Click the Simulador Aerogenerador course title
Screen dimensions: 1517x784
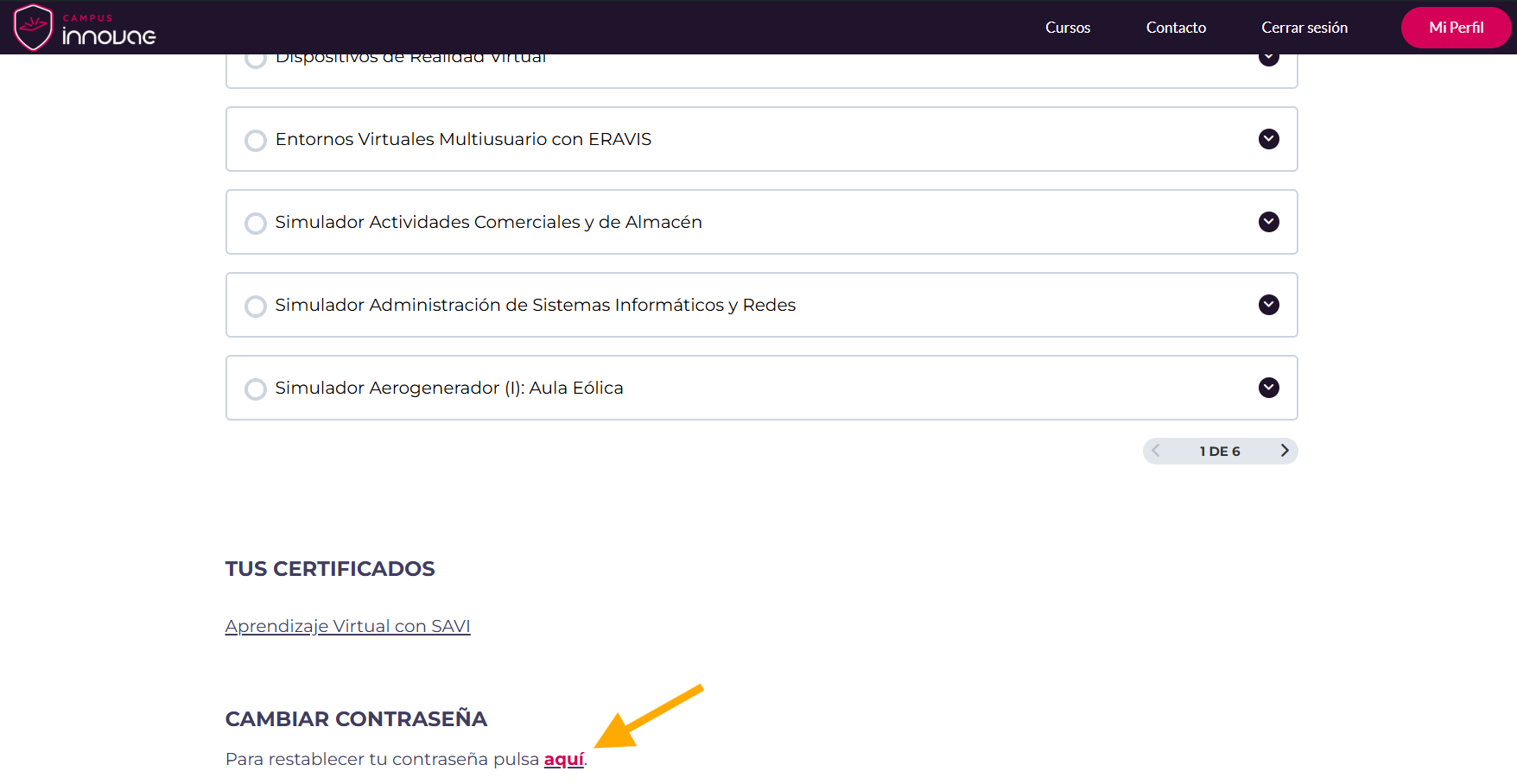(x=449, y=388)
